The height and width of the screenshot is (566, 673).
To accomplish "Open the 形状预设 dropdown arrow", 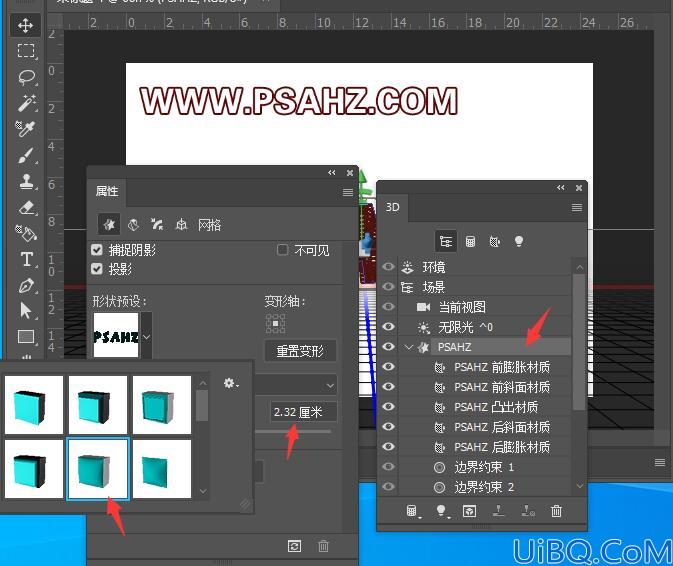I will pos(146,337).
